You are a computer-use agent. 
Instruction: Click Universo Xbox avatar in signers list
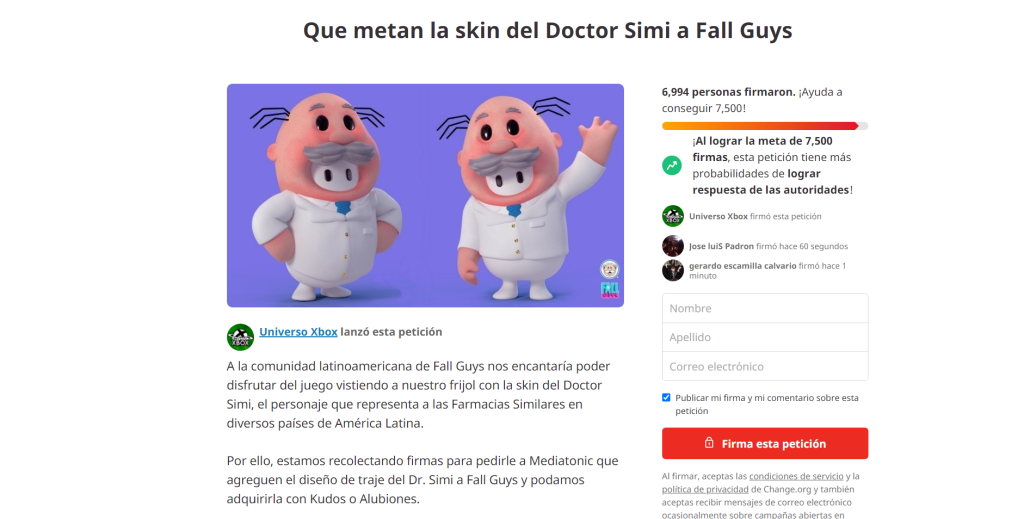coord(673,216)
